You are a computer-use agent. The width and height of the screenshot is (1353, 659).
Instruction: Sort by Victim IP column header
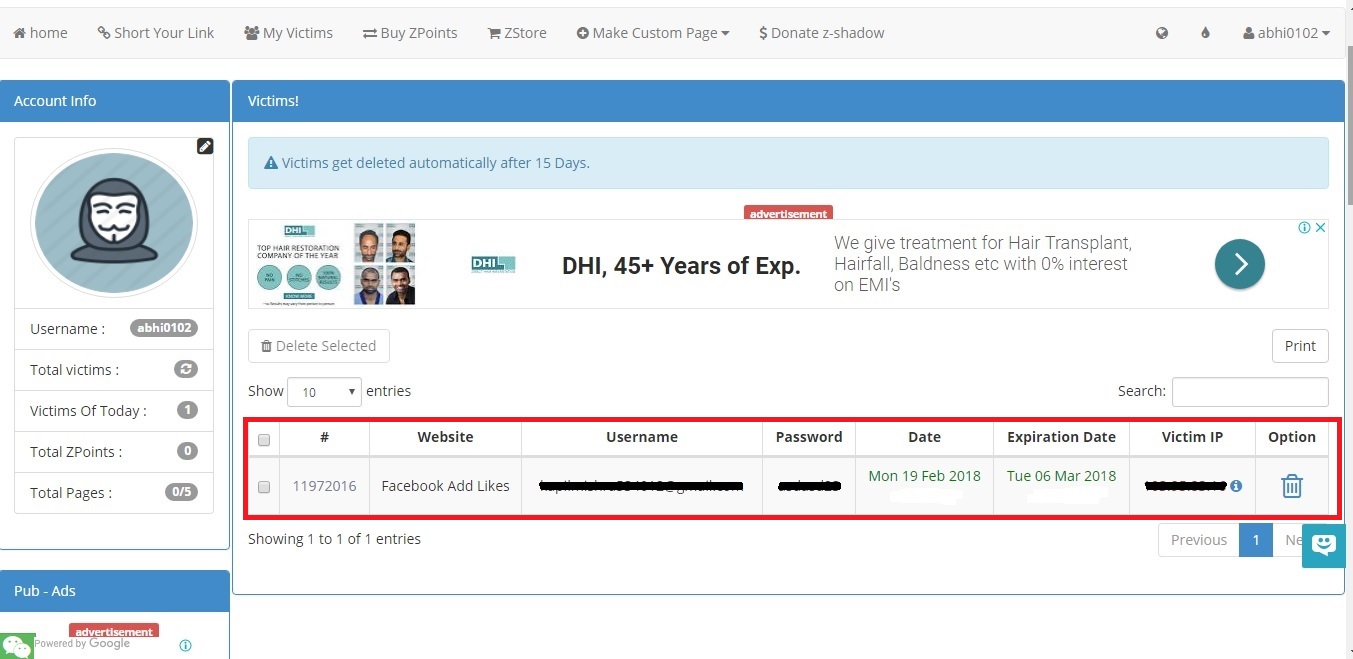(1192, 437)
